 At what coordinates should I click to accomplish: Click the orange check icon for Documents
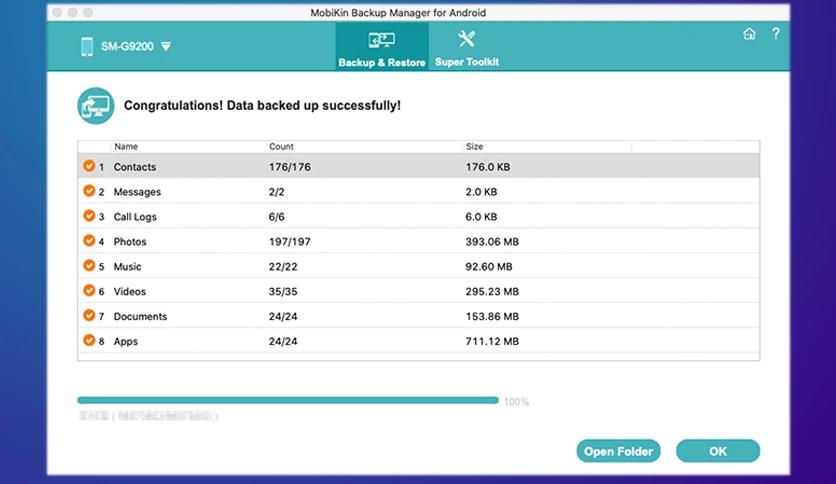89,316
